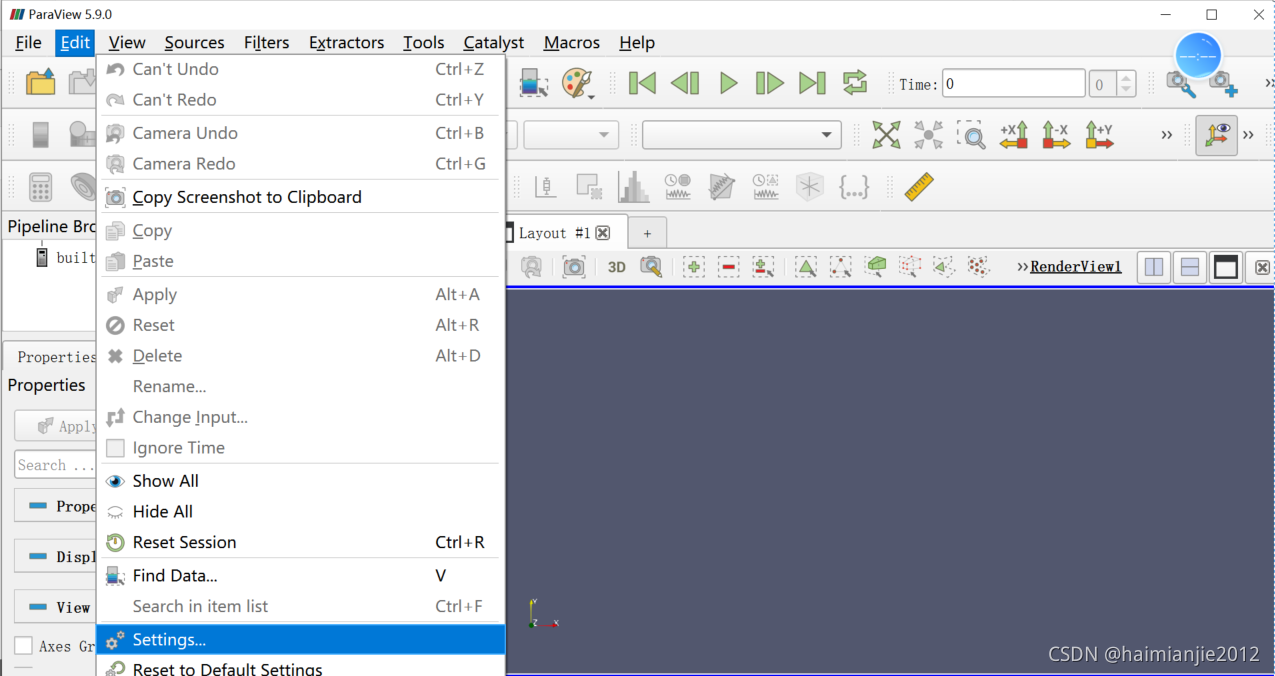1275x676 pixels.
Task: Step to the next frame
Action: (x=770, y=83)
